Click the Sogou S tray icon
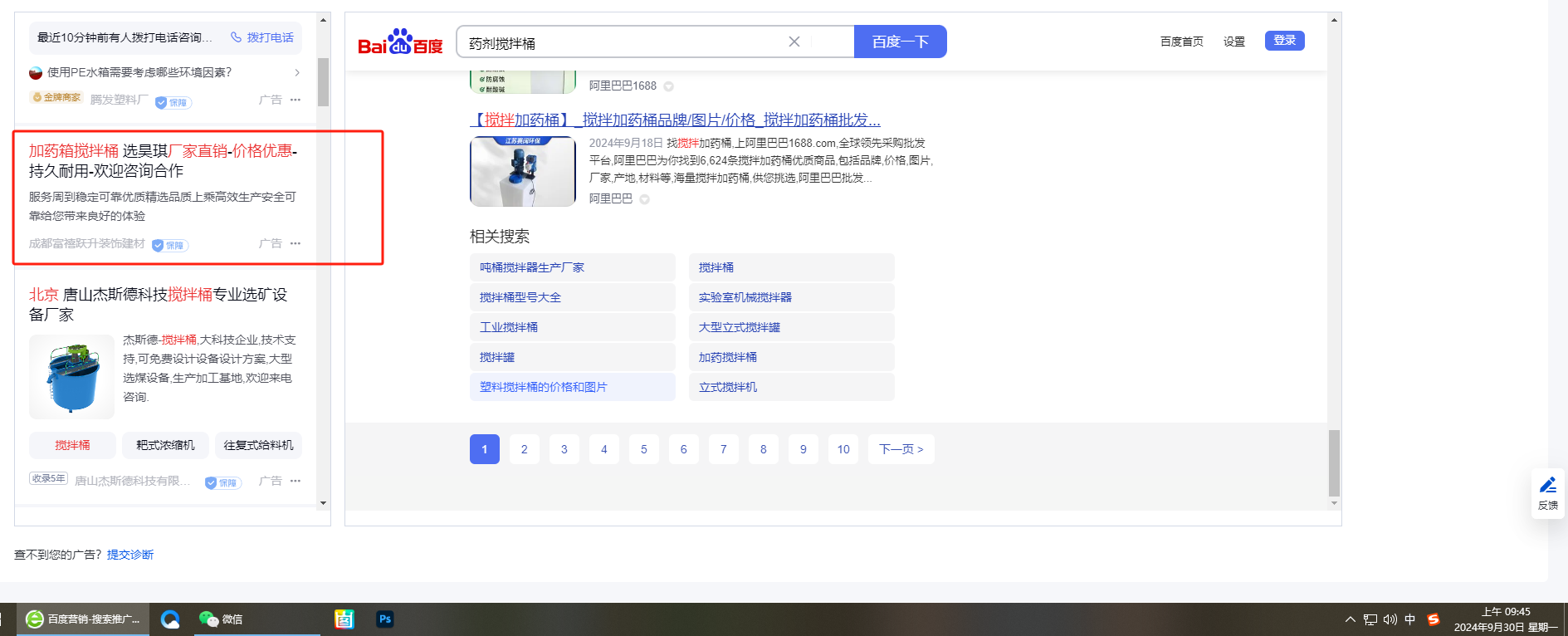 1434,619
